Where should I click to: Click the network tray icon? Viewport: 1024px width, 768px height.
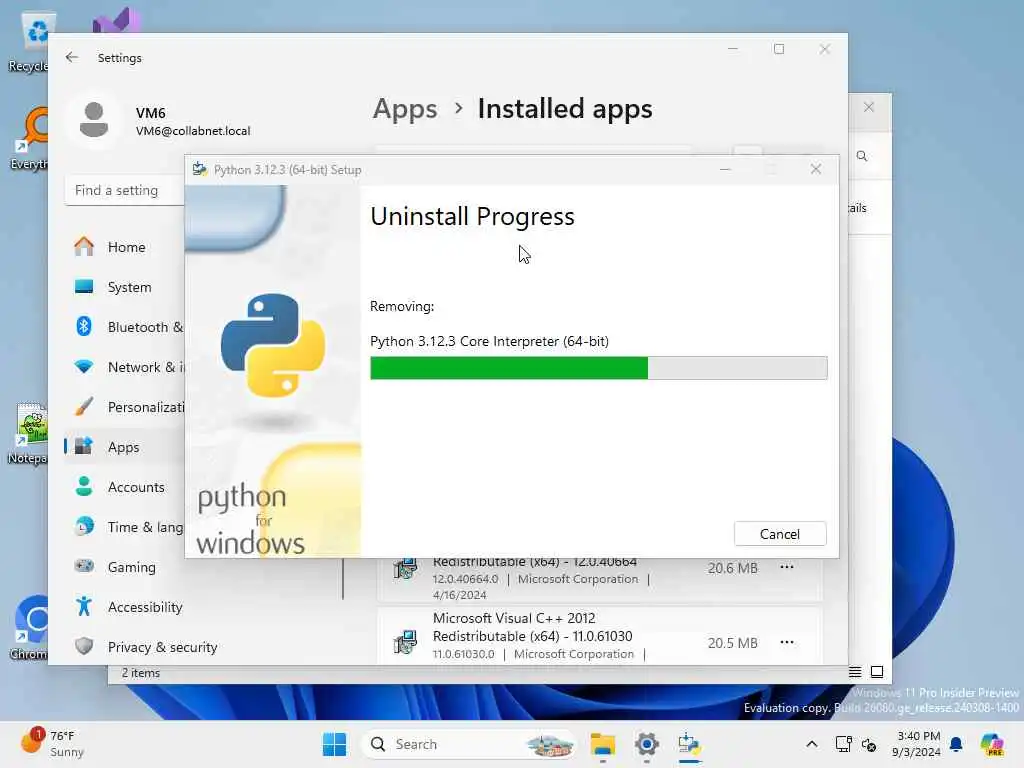pyautogui.click(x=843, y=744)
